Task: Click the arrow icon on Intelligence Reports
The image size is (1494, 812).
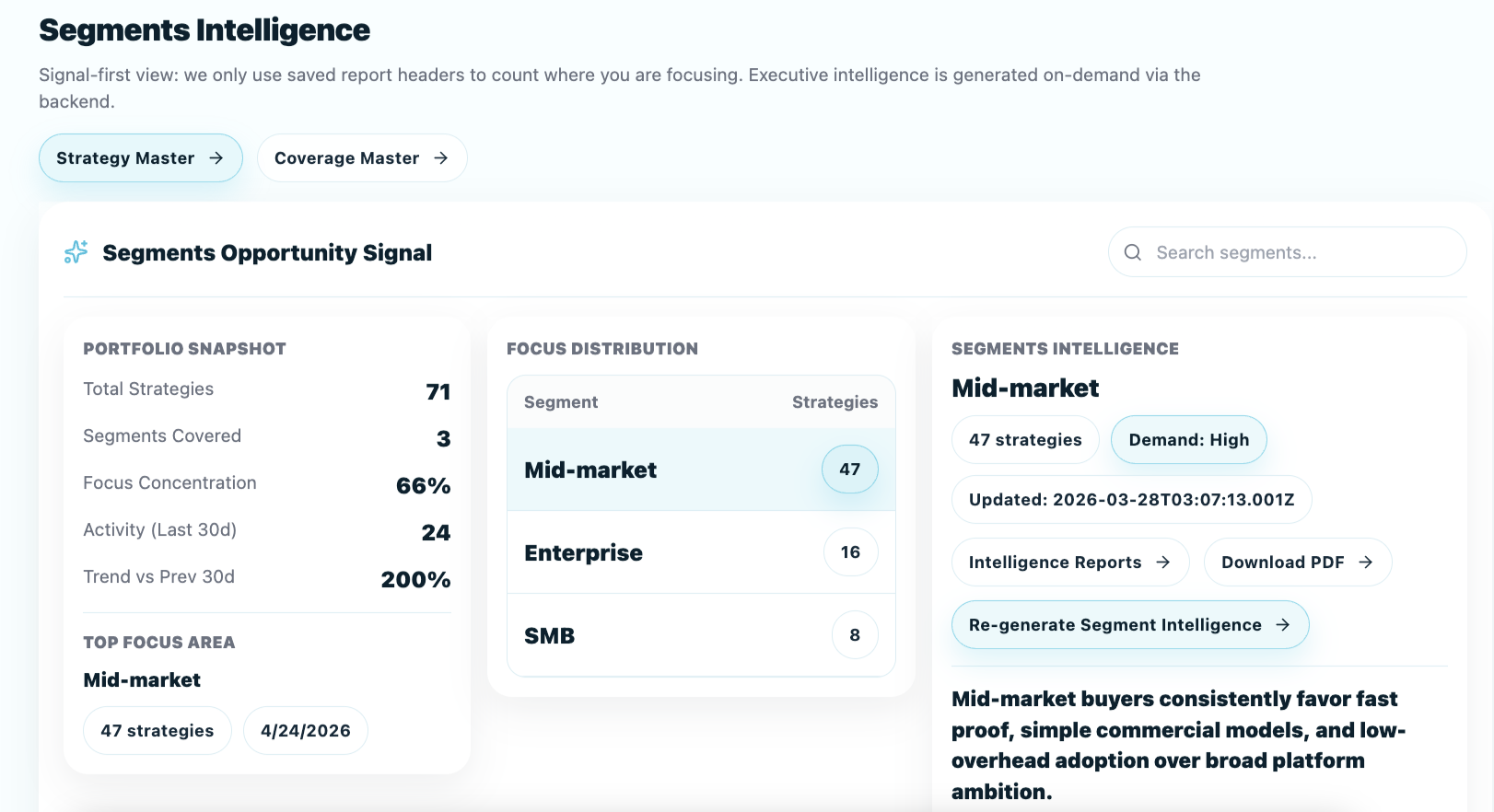Action: (x=1163, y=563)
